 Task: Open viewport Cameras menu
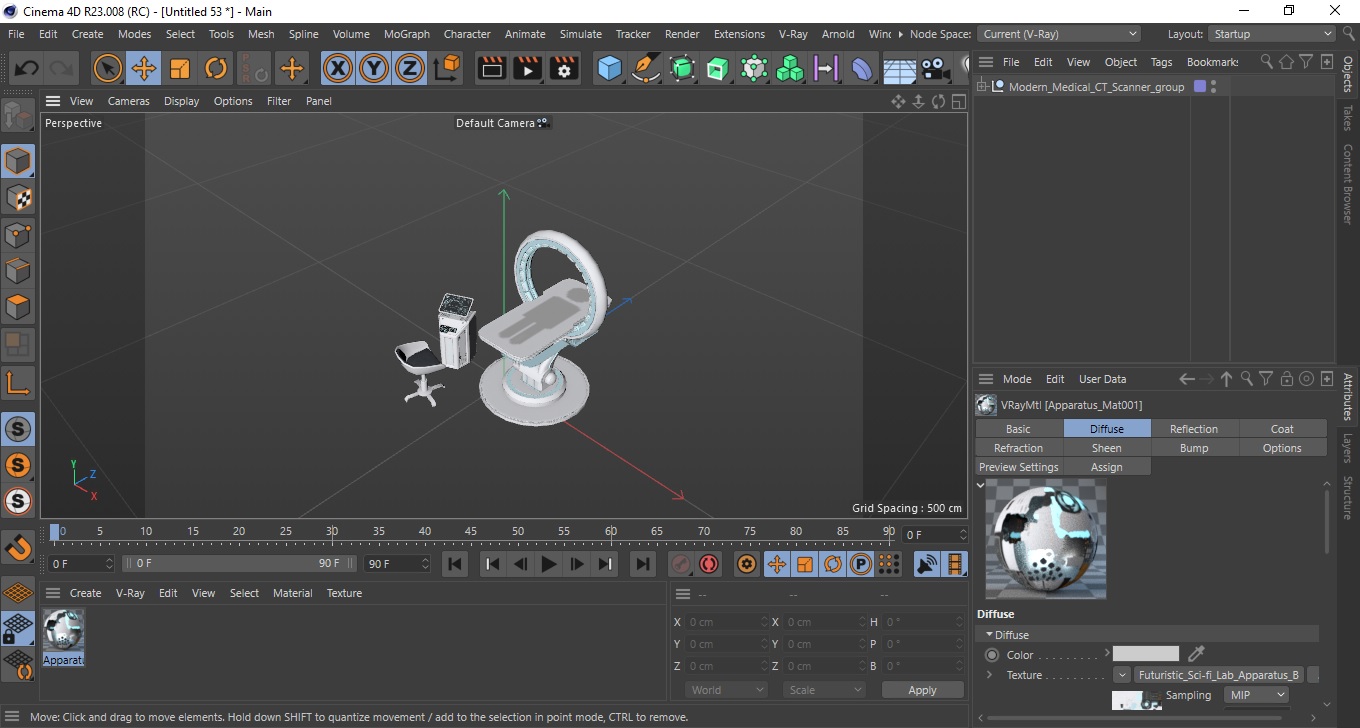[x=129, y=101]
